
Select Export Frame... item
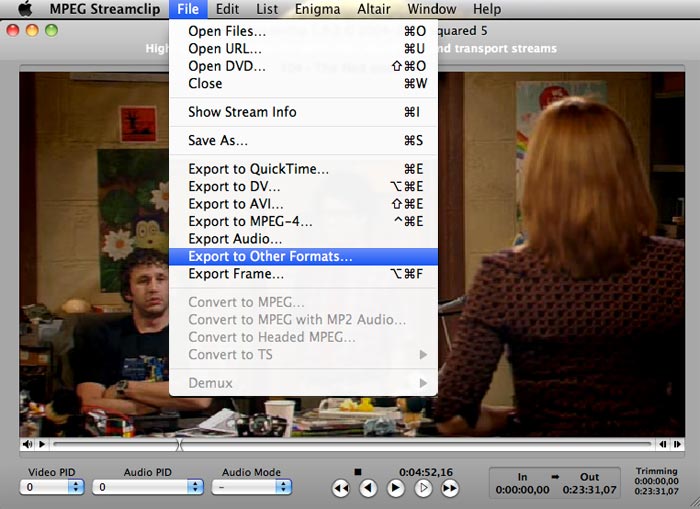pyautogui.click(x=303, y=274)
